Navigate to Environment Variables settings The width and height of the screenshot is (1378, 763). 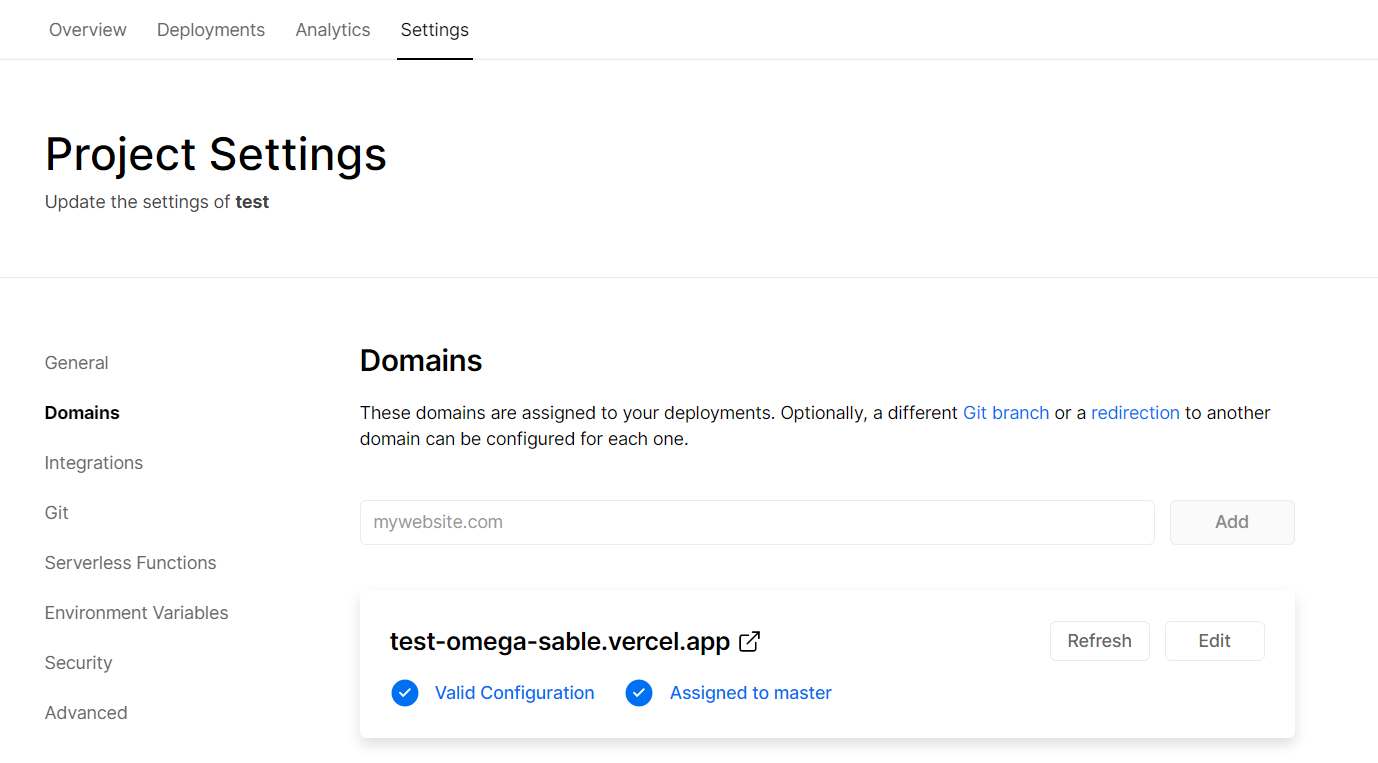[x=136, y=613]
